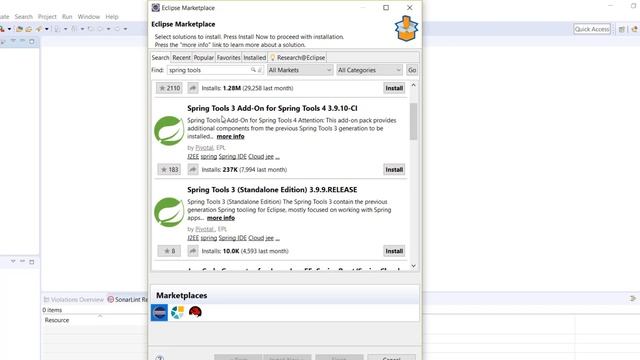The width and height of the screenshot is (640, 360).
Task: Click scroll down arrow of results list
Action: click(413, 266)
